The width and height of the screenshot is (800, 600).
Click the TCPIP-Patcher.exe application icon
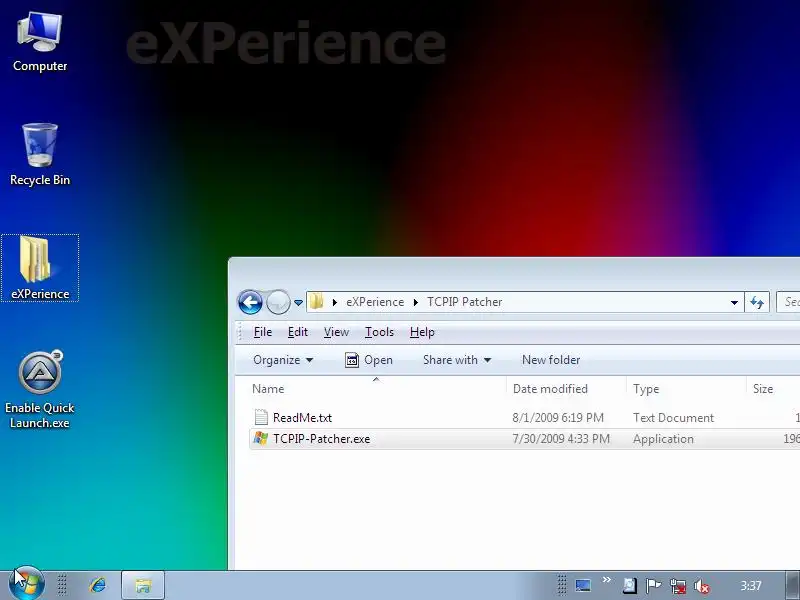pyautogui.click(x=261, y=438)
